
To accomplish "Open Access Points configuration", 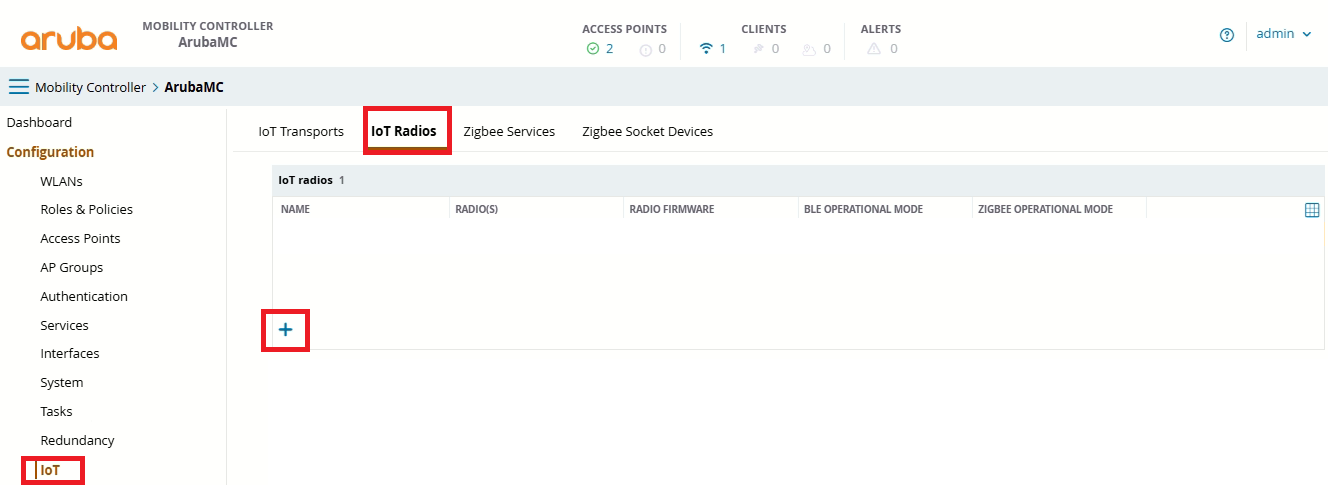I will (80, 238).
